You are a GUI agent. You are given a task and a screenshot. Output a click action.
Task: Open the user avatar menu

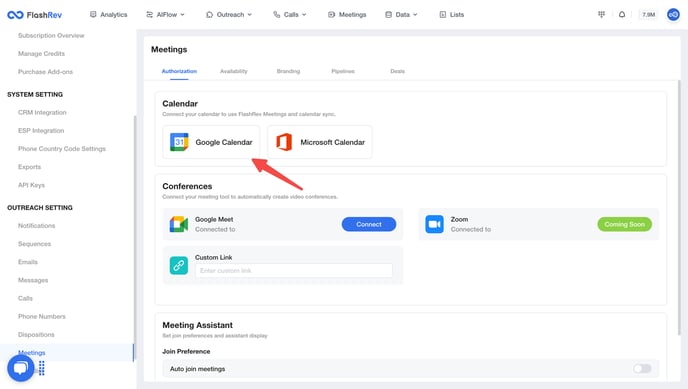point(673,14)
